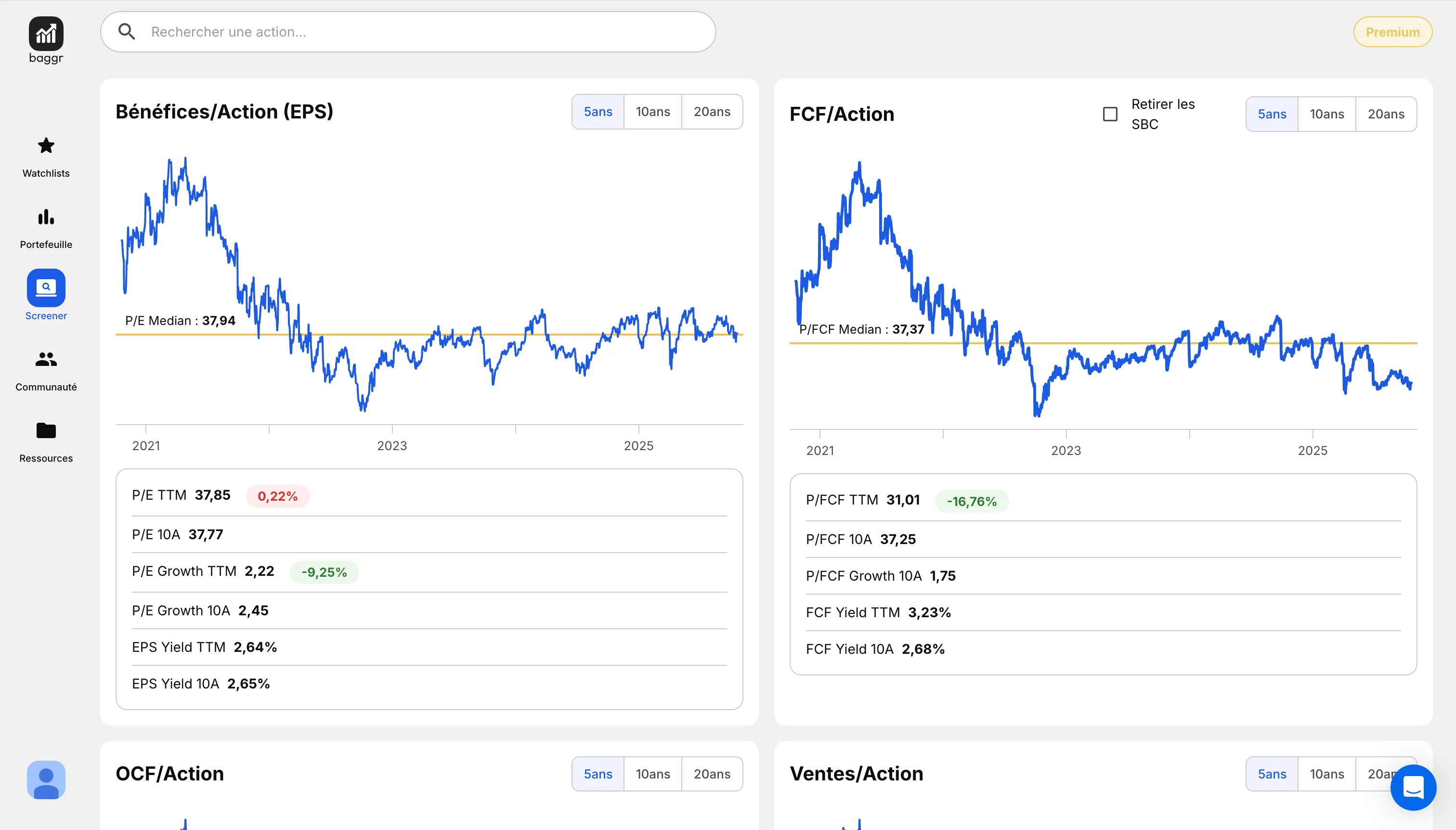Image resolution: width=1456 pixels, height=830 pixels.
Task: Open Ressources folder icon
Action: [46, 430]
